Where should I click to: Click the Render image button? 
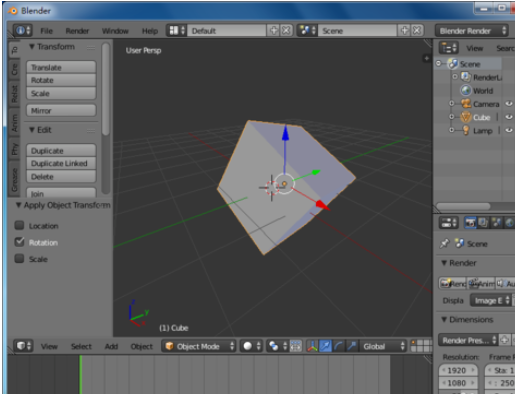[x=453, y=283]
